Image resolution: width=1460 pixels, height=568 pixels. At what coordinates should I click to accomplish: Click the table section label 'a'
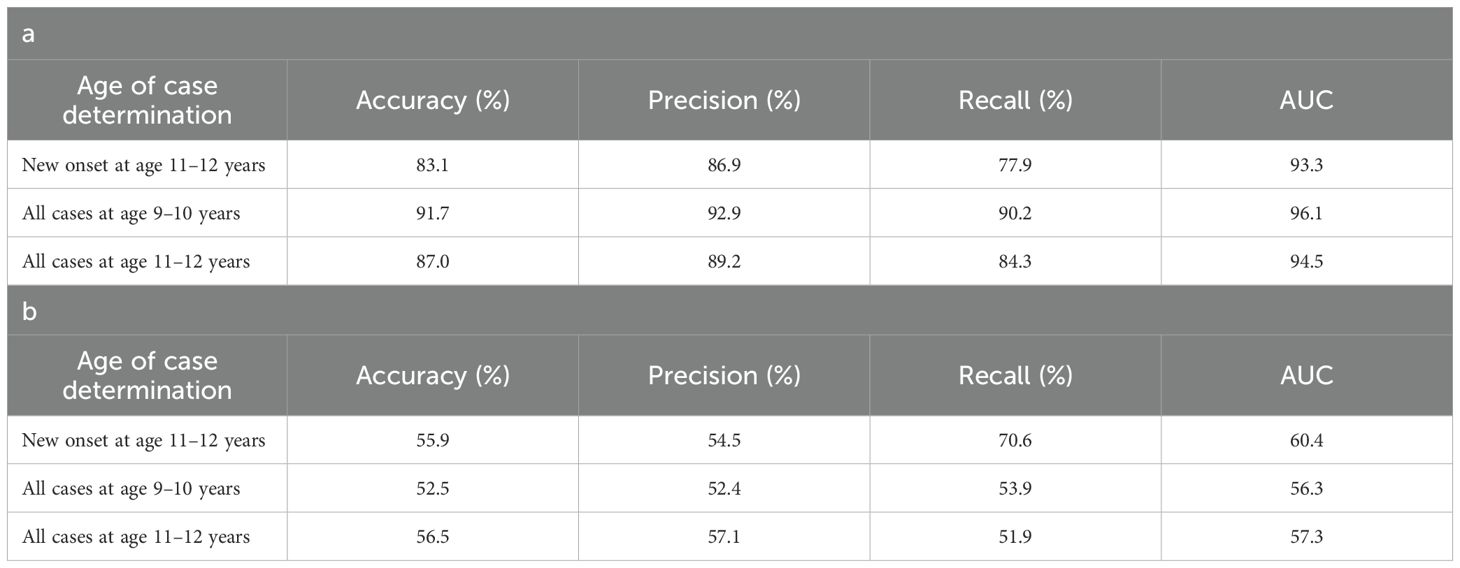tap(28, 33)
